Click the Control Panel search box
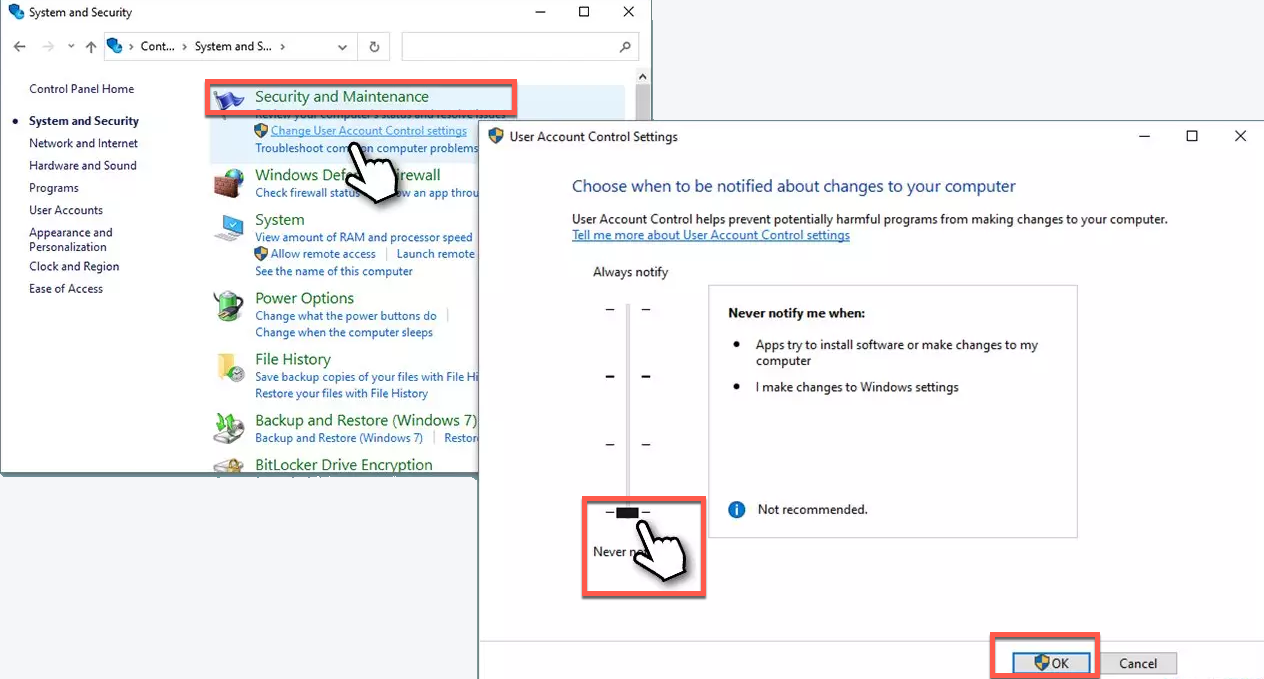This screenshot has height=679, width=1264. point(510,46)
